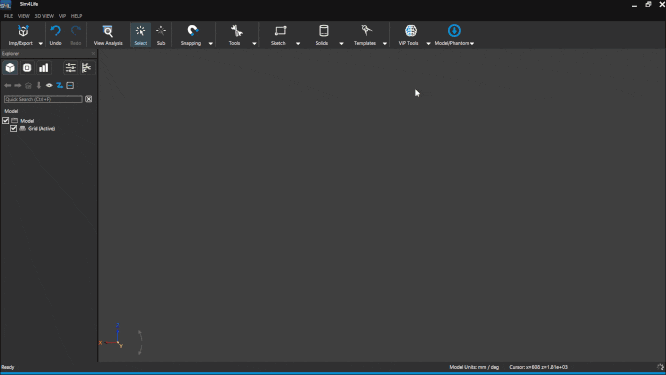Switch to the Simulation tab icon in Explorer

click(27, 68)
